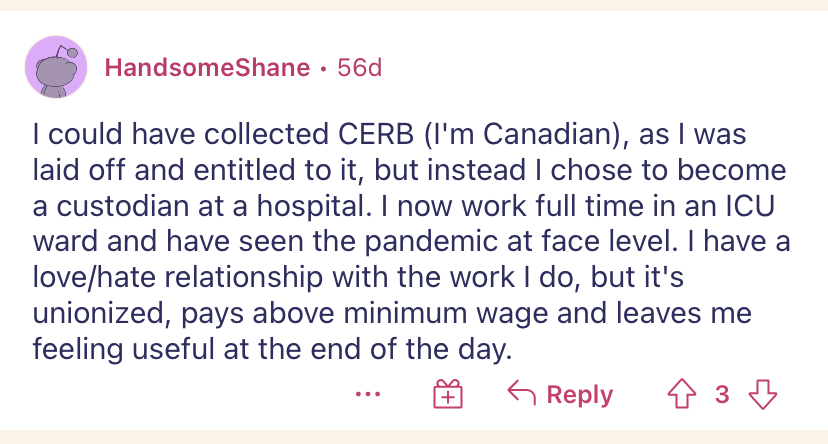Click the 56d comment timestamp
The image size is (828, 444).
click(x=360, y=68)
